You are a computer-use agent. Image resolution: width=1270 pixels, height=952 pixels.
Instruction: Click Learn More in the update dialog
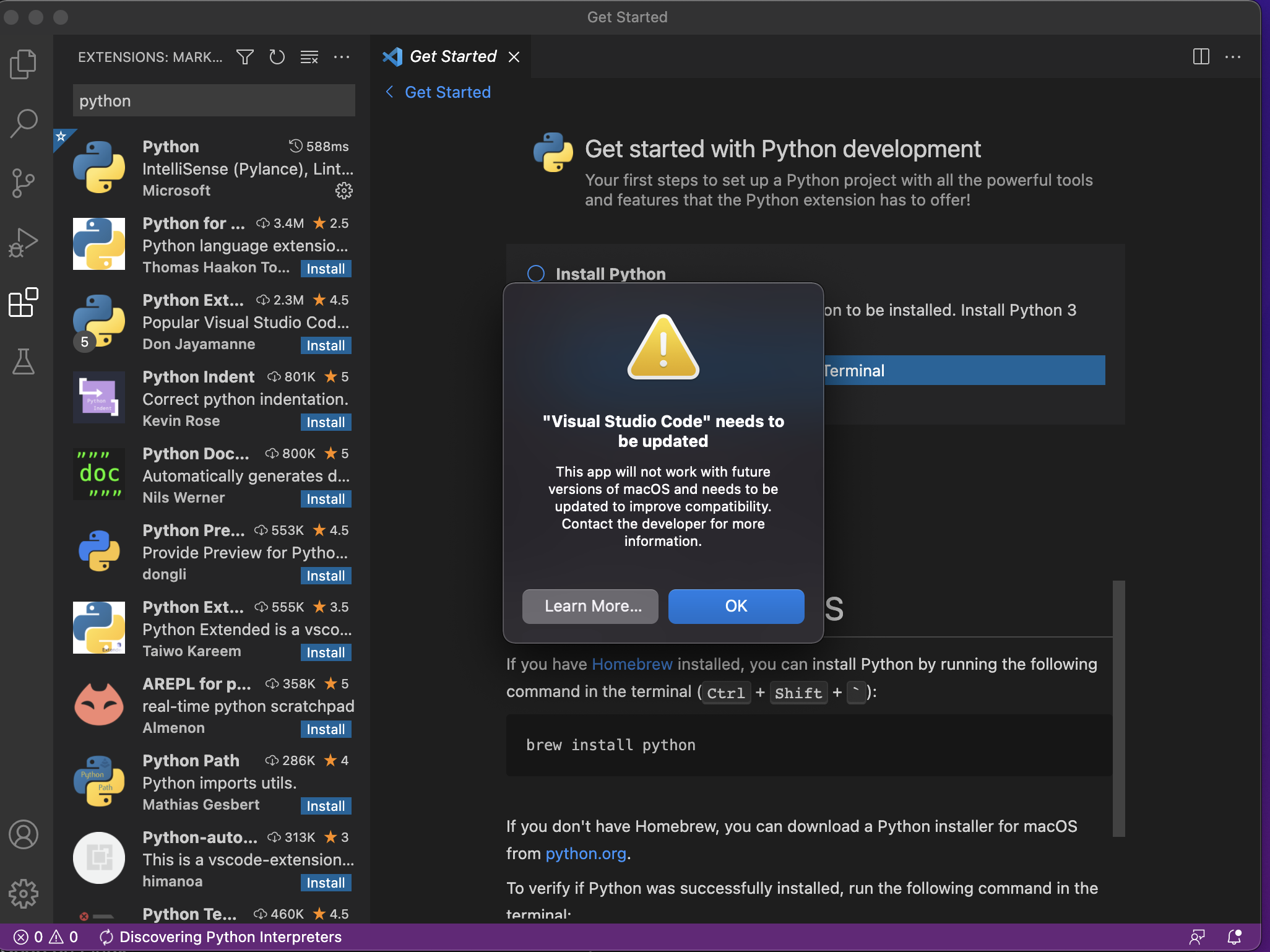pos(590,607)
